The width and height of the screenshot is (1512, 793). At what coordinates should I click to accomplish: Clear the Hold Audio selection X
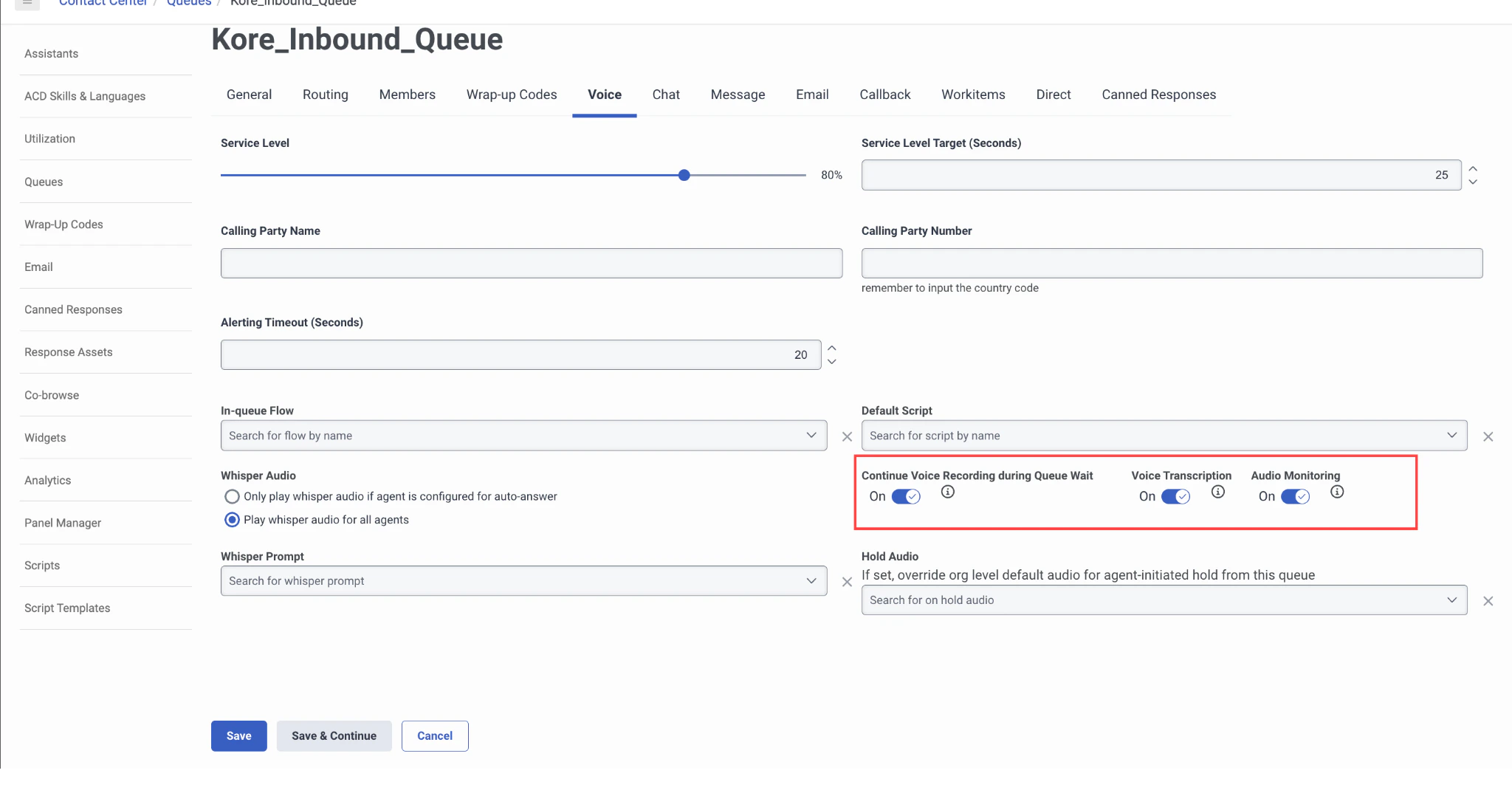tap(1488, 601)
